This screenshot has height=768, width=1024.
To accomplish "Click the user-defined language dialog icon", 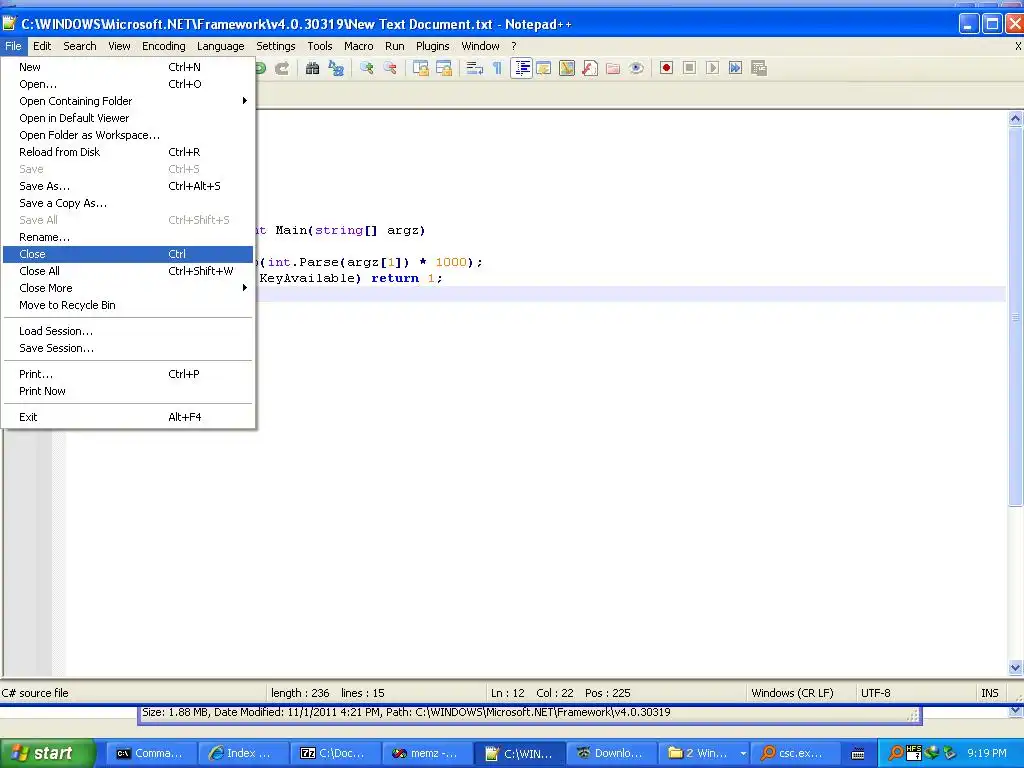I will pyautogui.click(x=543, y=68).
